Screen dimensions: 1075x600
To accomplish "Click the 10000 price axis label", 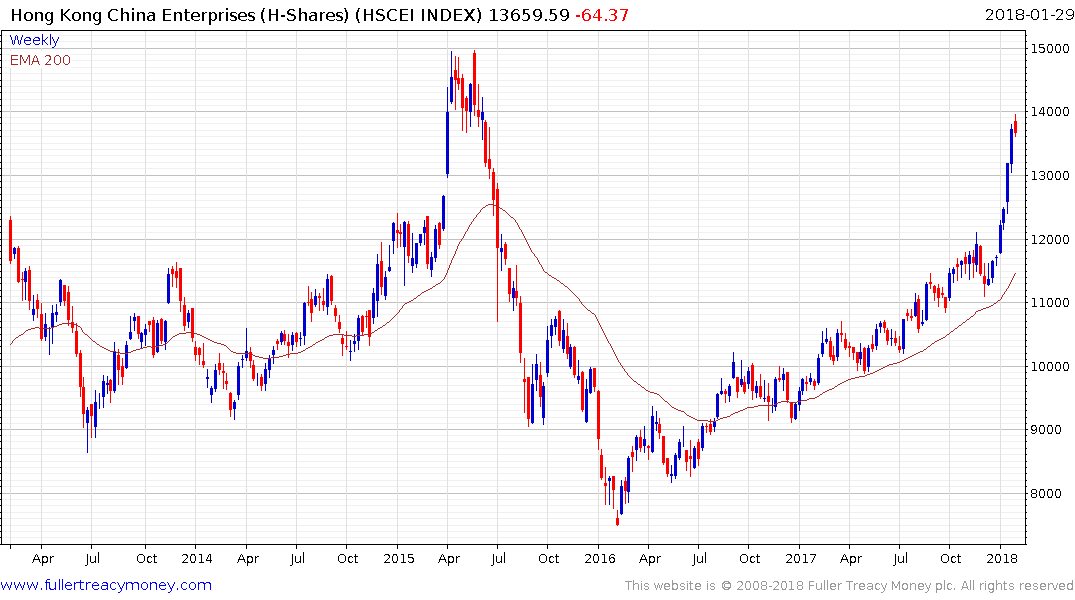I will [1049, 365].
